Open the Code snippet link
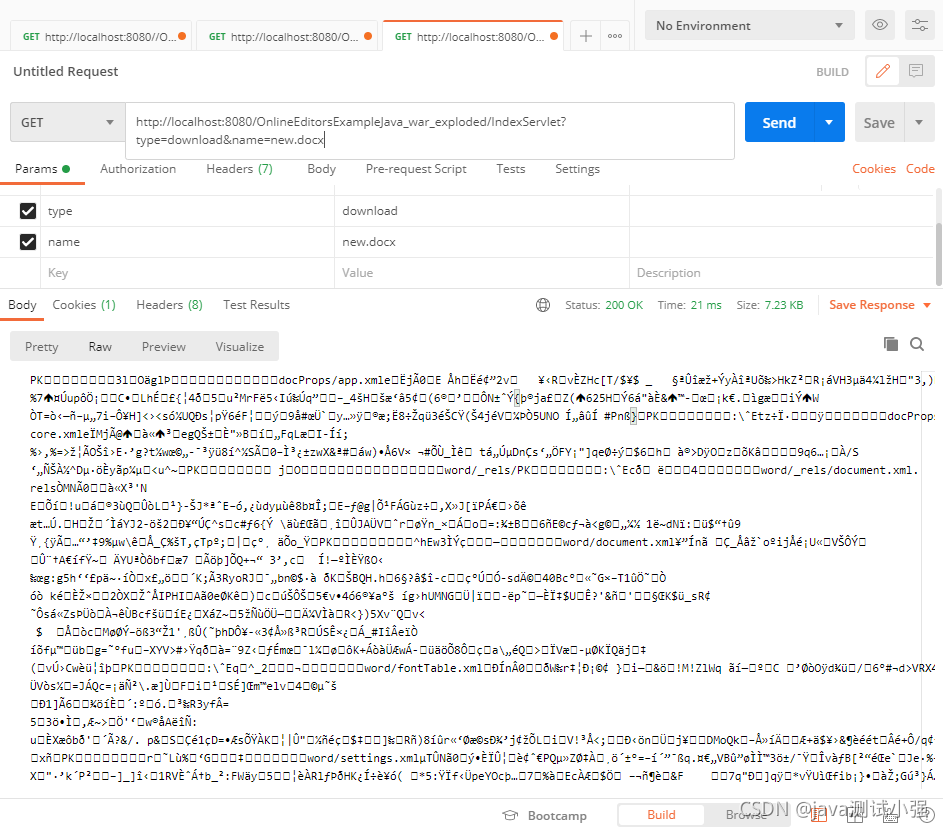The image size is (943, 830). click(x=920, y=169)
